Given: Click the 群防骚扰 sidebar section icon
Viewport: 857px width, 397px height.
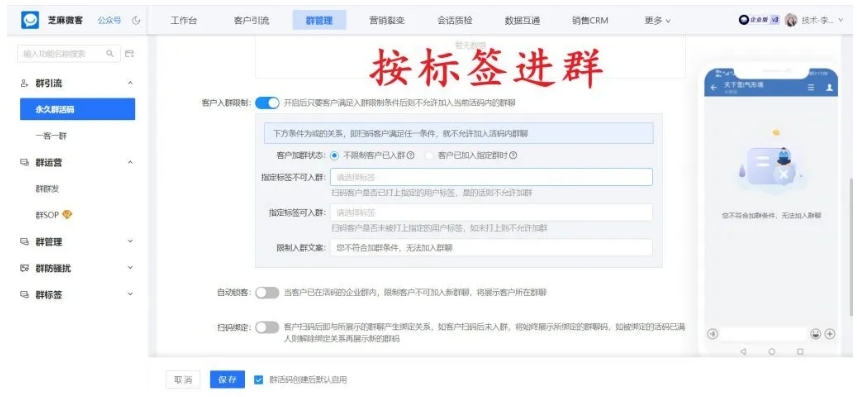Looking at the screenshot, I should click(x=24, y=268).
